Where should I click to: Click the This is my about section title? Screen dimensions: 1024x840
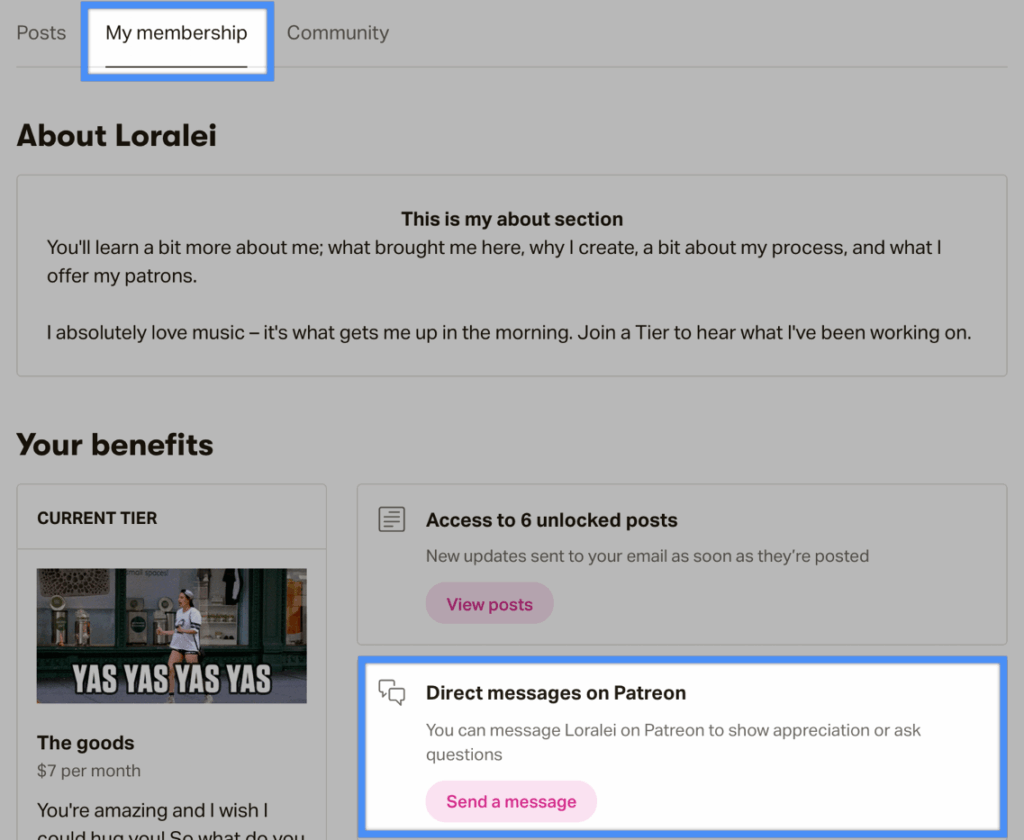pos(512,219)
